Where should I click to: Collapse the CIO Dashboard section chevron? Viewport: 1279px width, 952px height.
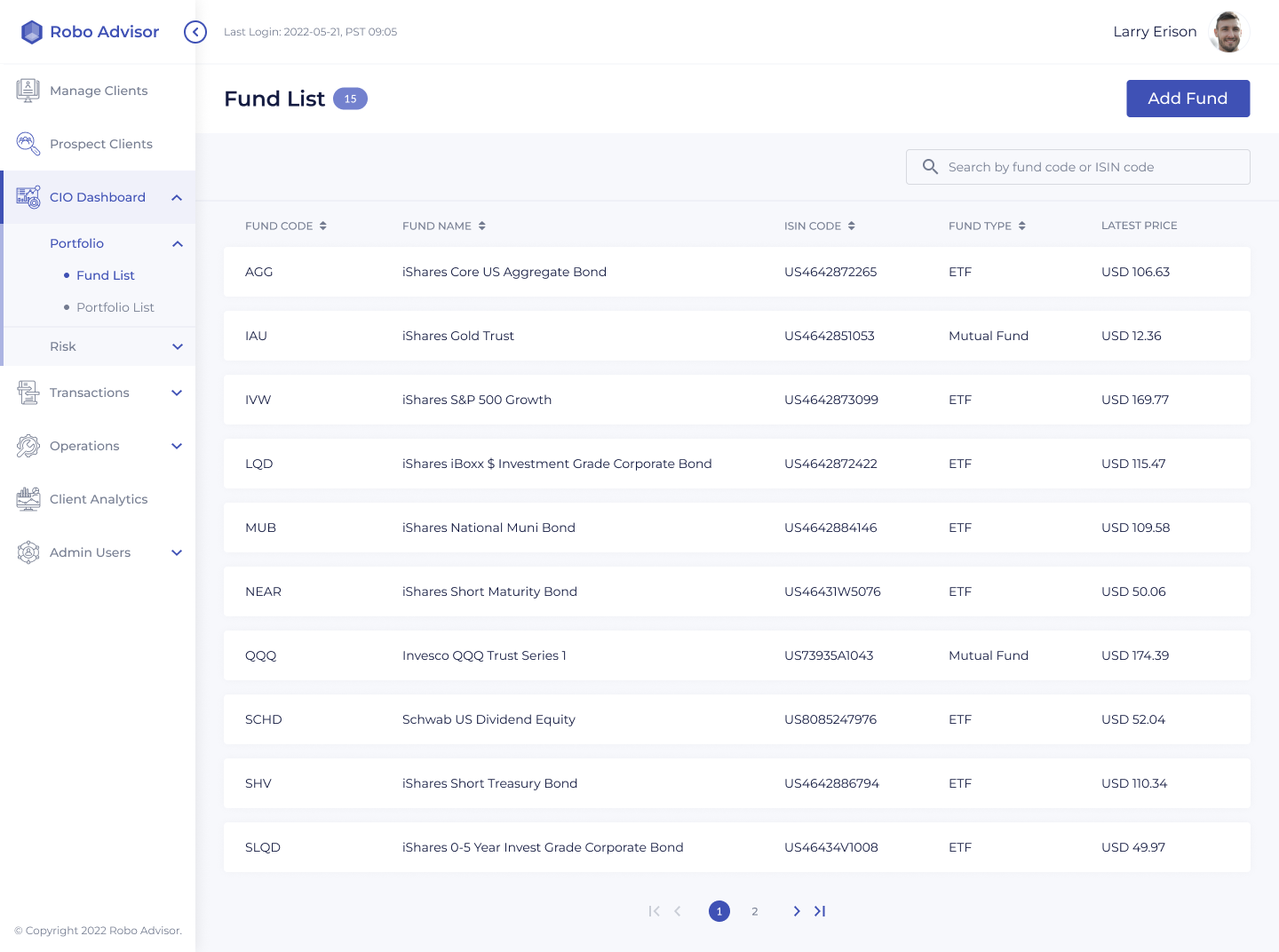point(177,197)
